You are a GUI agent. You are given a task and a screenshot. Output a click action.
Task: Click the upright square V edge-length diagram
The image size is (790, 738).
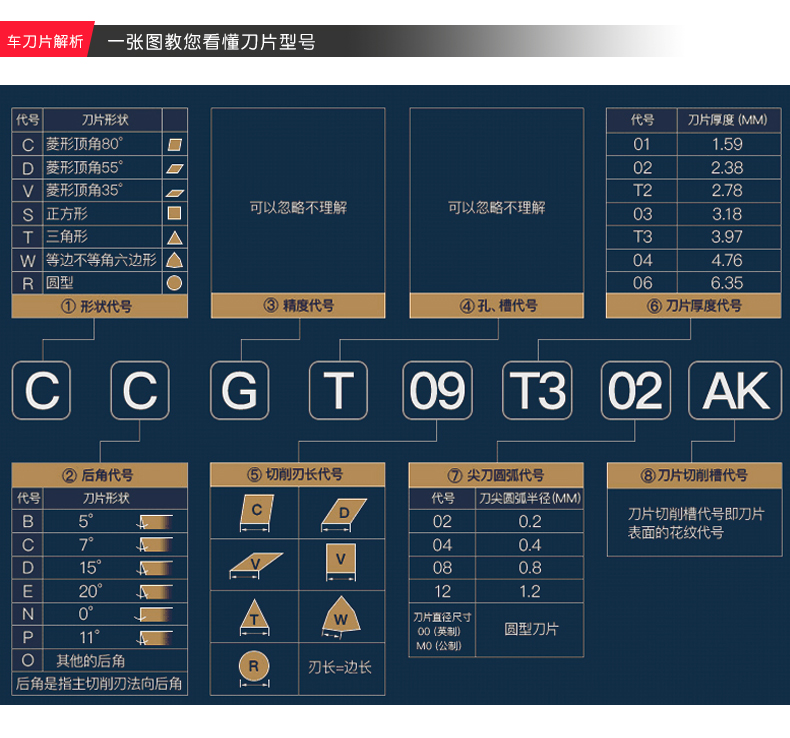click(x=341, y=561)
